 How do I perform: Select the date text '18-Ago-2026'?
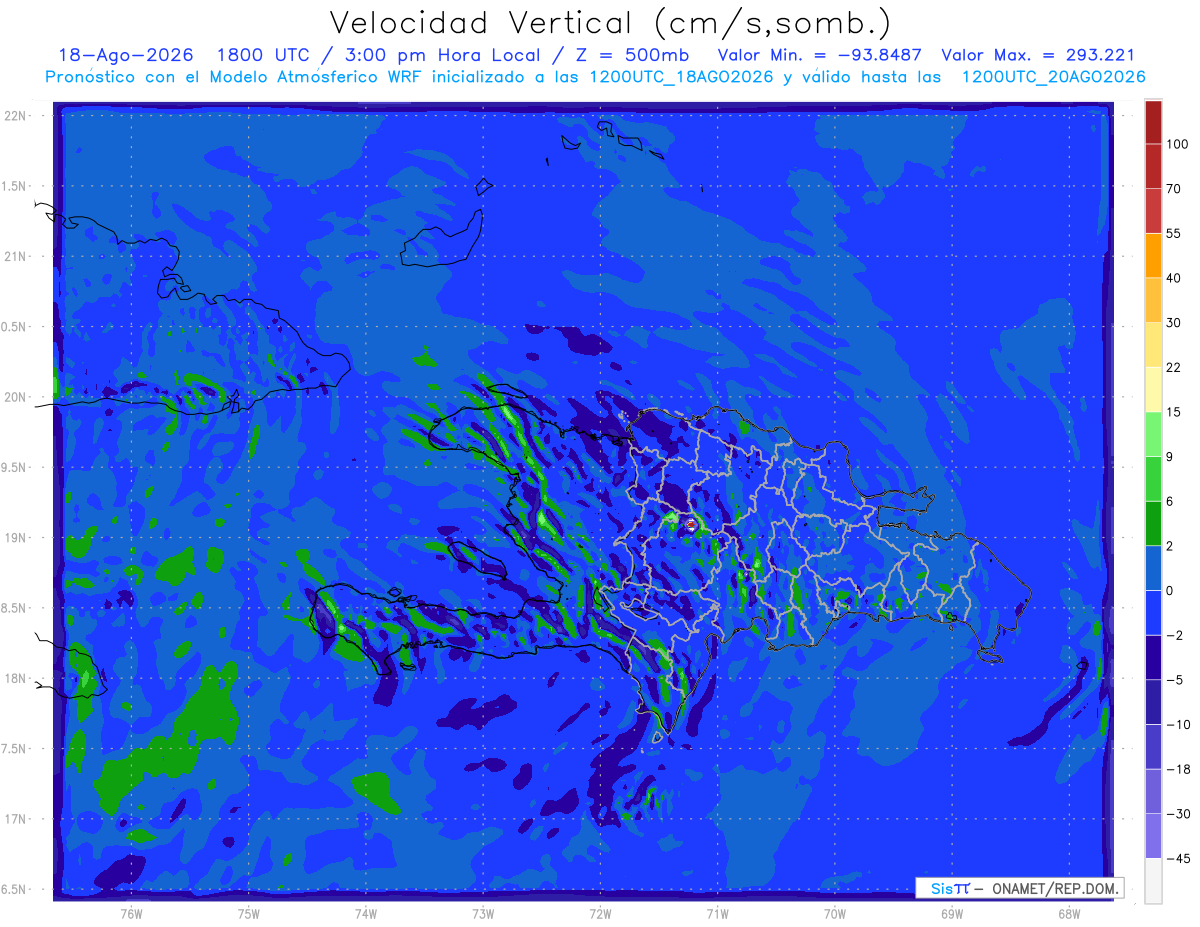126,55
